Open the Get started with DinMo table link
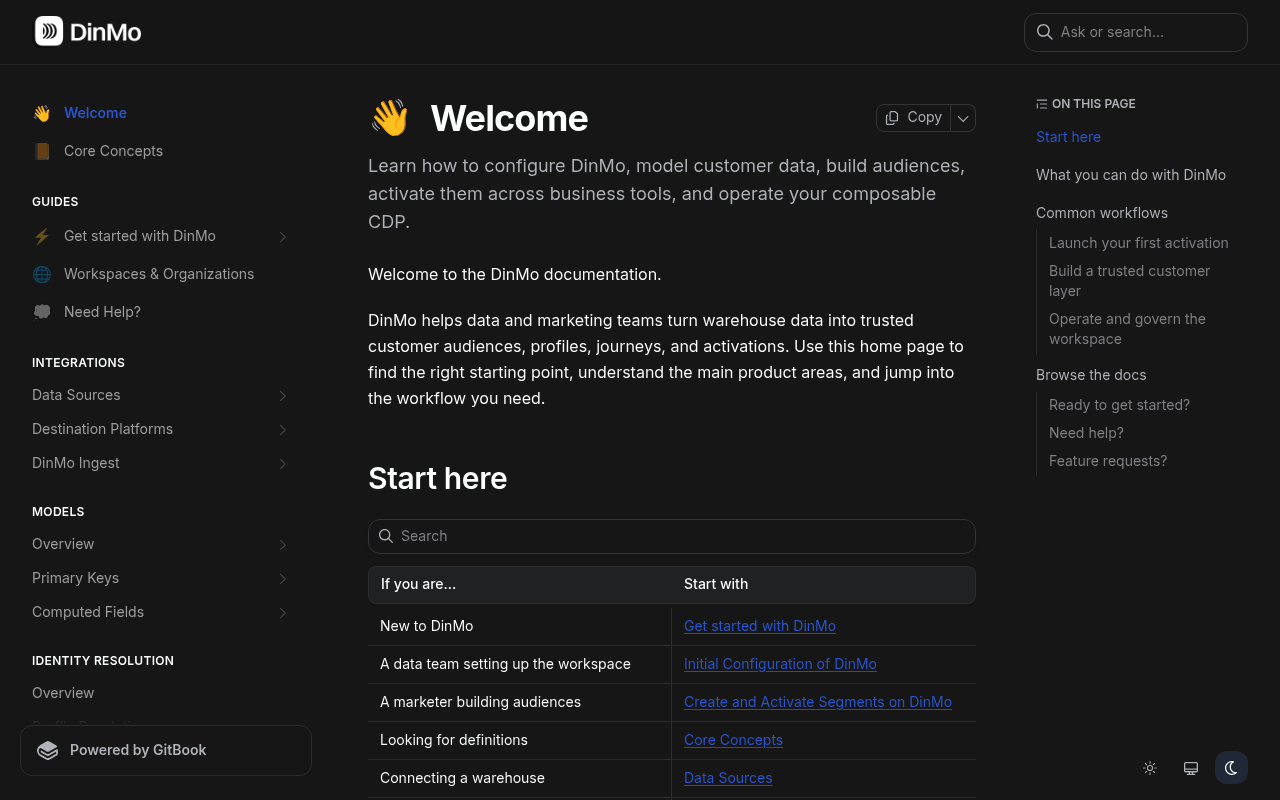Screen dimensions: 1280x800 coord(760,626)
